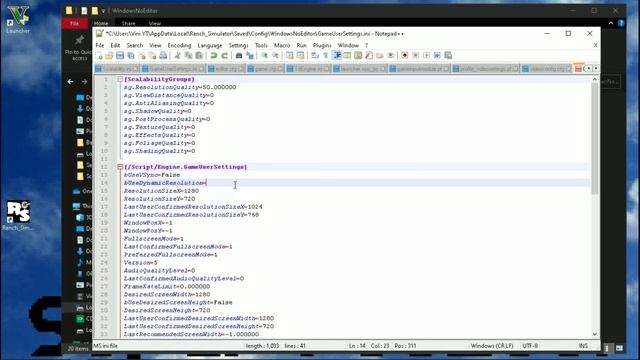Toggle Word Wrap toolbar icon

pos(315,56)
